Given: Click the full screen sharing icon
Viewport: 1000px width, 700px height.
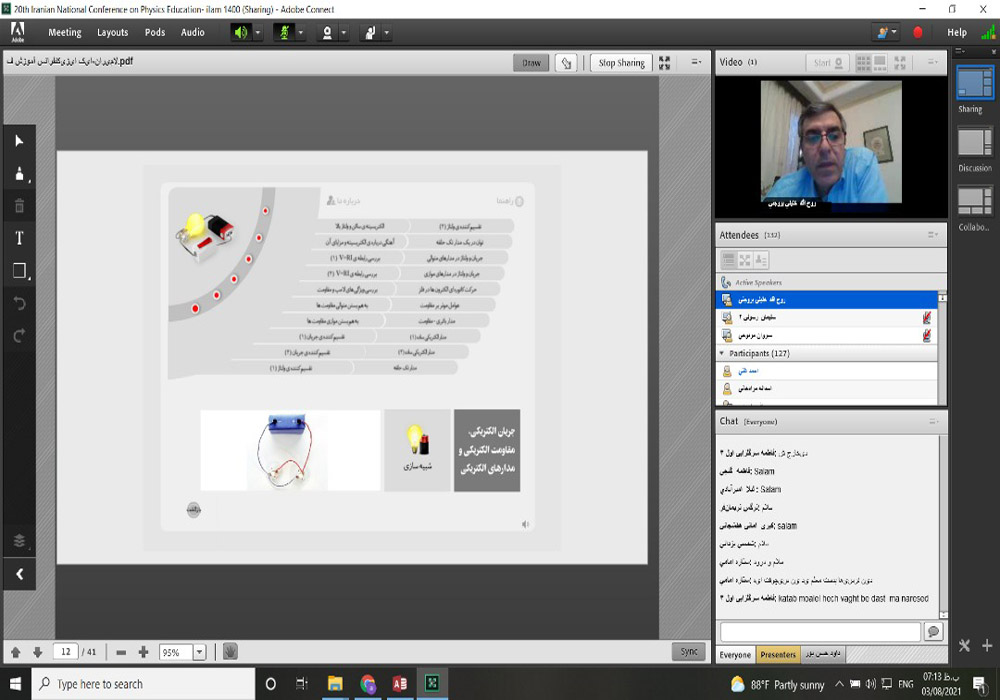Looking at the screenshot, I should pyautogui.click(x=665, y=63).
